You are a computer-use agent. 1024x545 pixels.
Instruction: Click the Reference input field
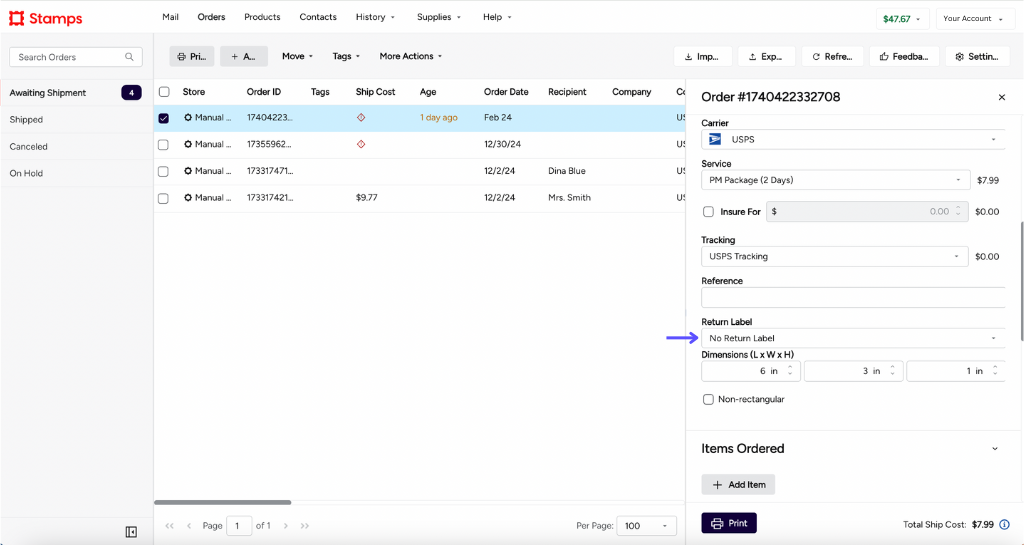pos(853,298)
